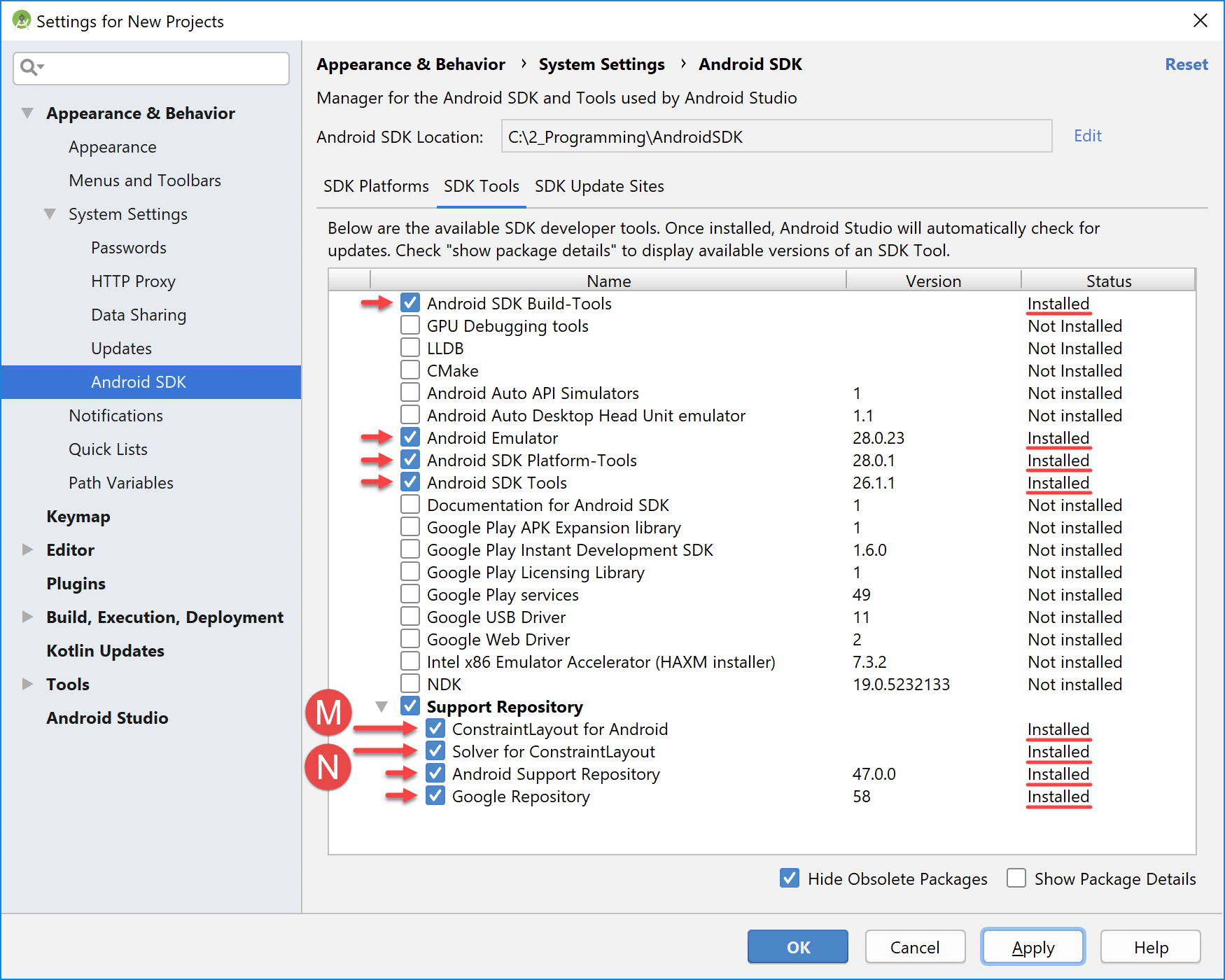Open Plugins settings
The image size is (1225, 980).
click(x=76, y=584)
